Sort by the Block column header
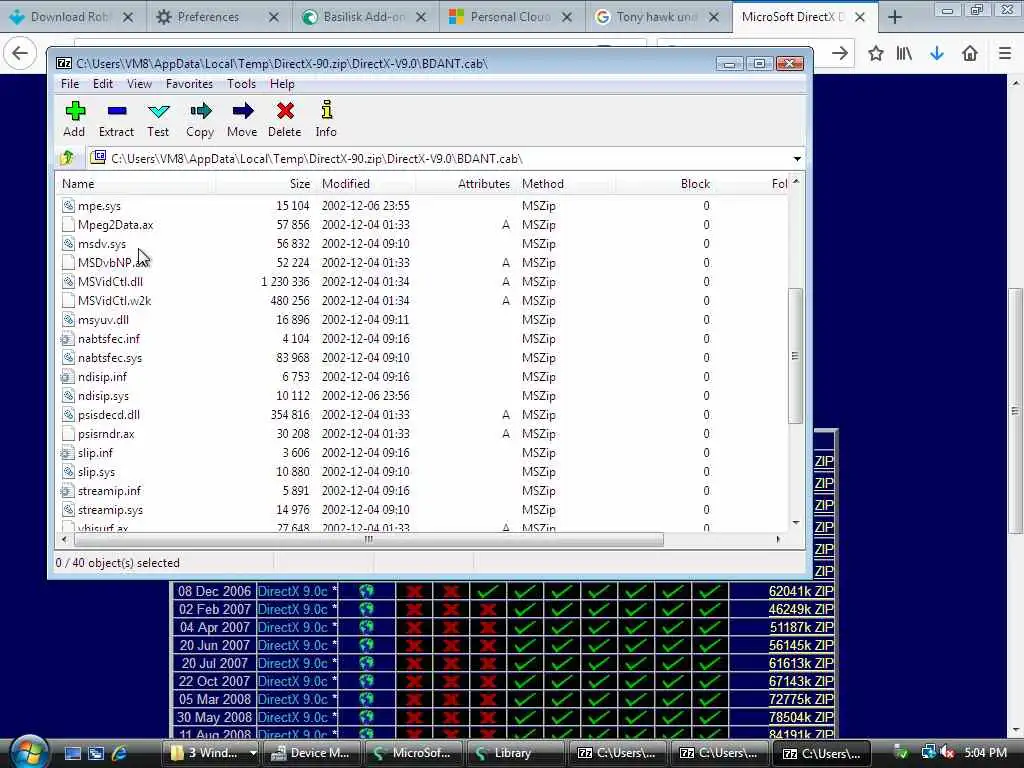1024x768 pixels. tap(665, 184)
